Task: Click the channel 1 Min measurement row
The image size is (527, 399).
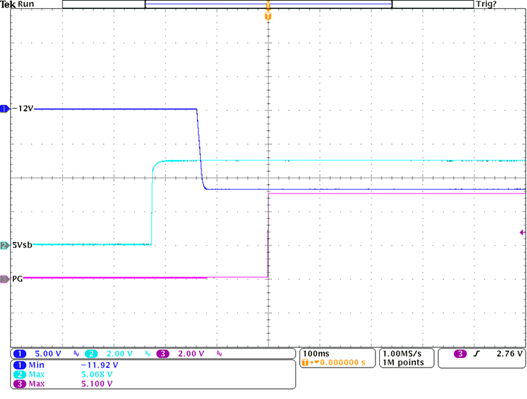Action: click(66, 365)
